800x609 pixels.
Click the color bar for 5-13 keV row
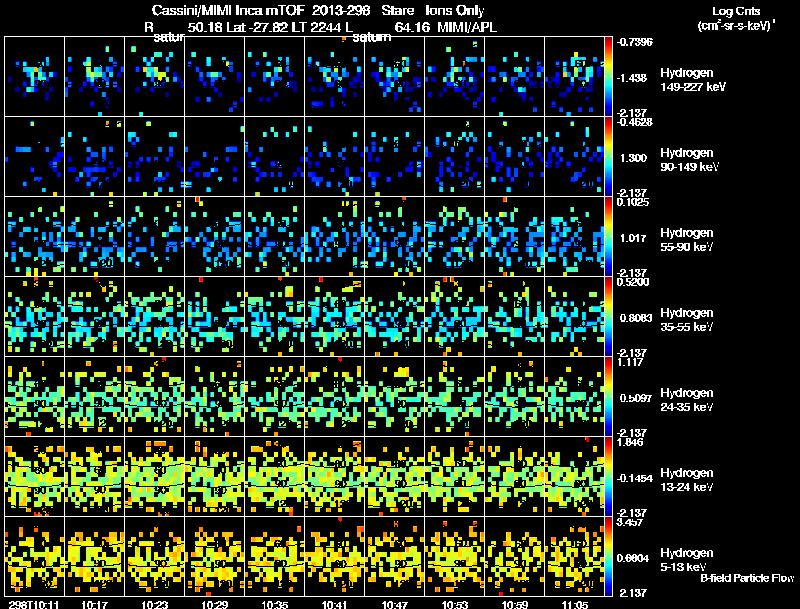click(608, 556)
